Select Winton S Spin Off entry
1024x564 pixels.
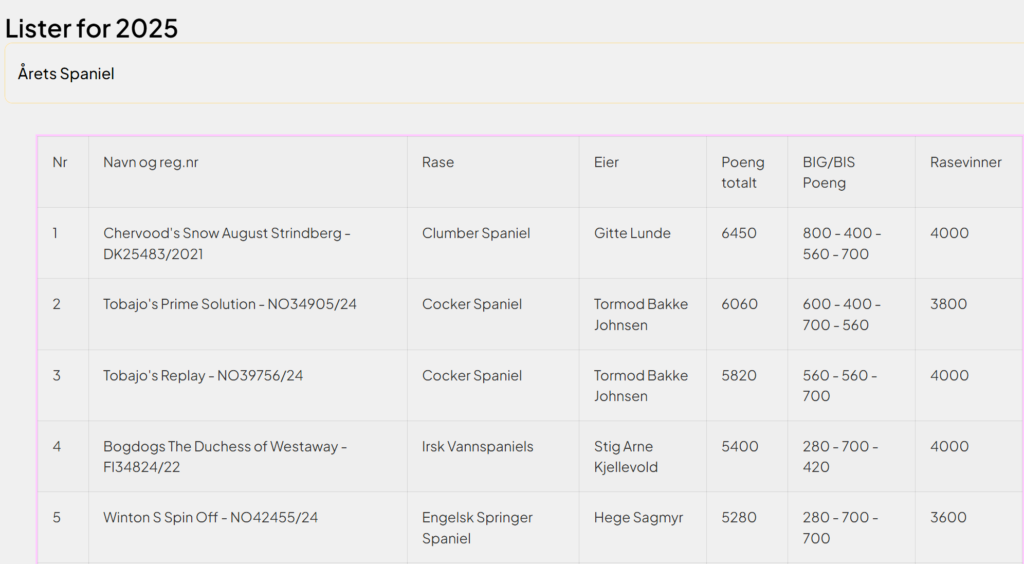210,517
